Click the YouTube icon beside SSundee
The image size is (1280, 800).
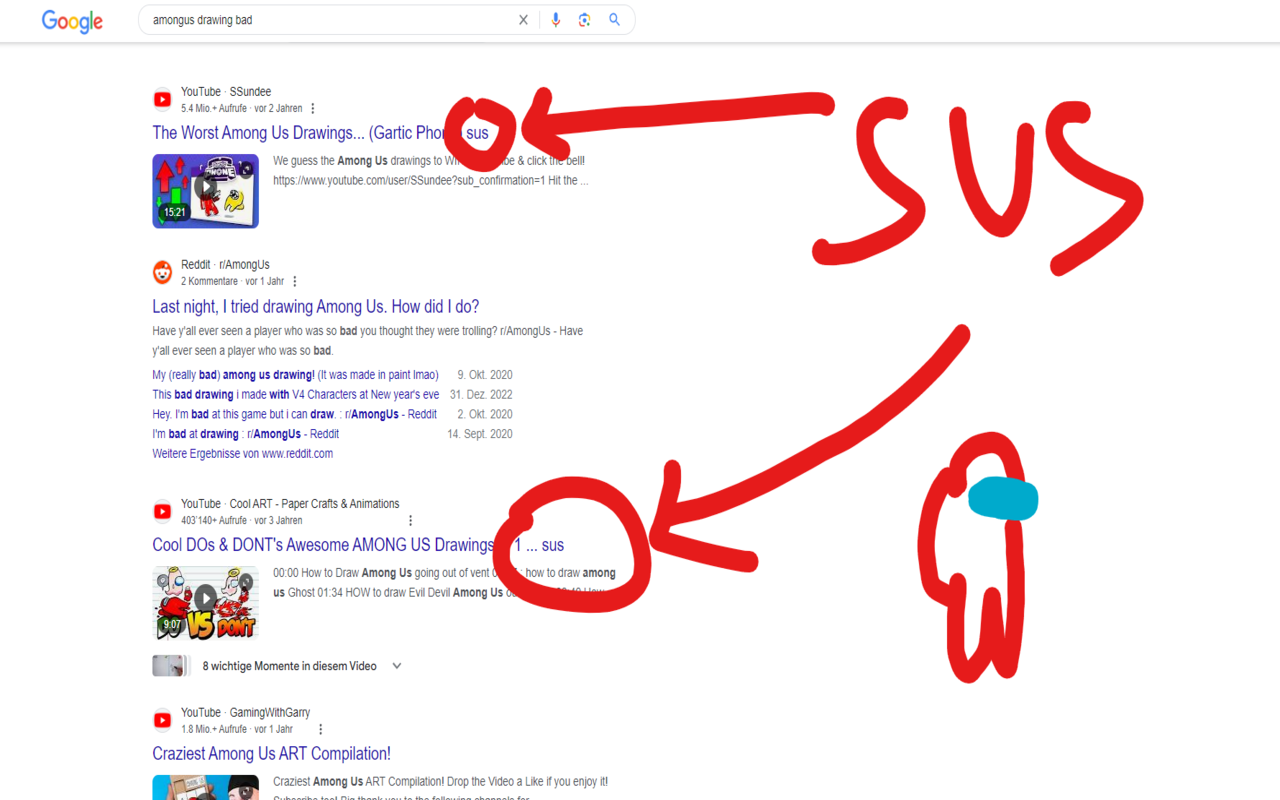(x=162, y=99)
